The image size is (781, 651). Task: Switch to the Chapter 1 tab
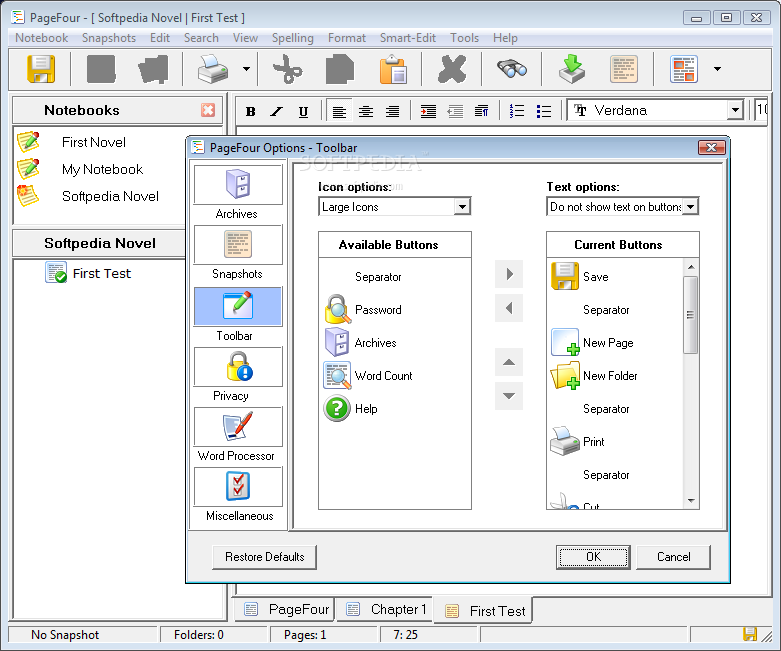click(x=386, y=609)
